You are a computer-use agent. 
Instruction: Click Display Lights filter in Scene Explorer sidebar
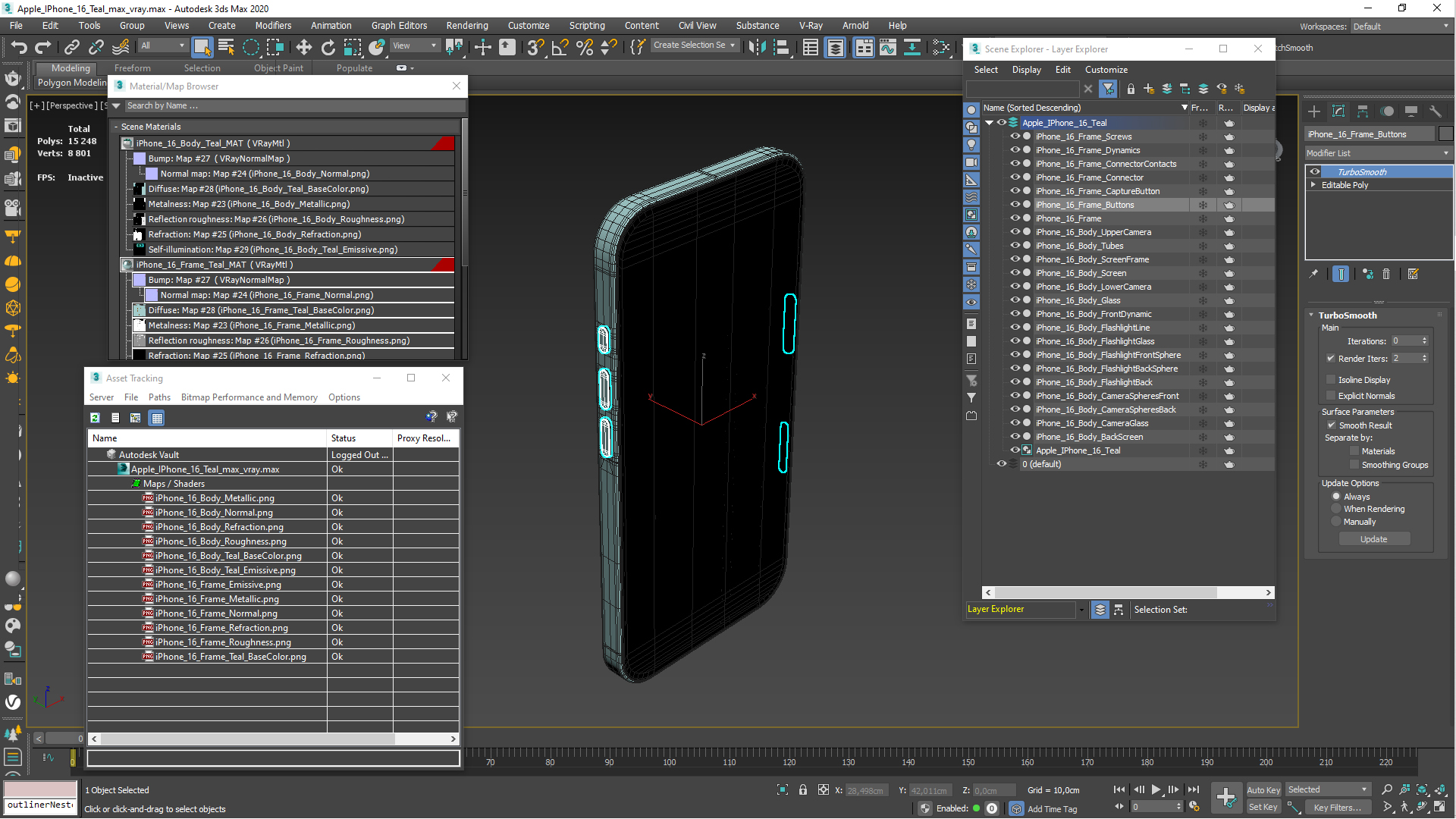pyautogui.click(x=971, y=145)
